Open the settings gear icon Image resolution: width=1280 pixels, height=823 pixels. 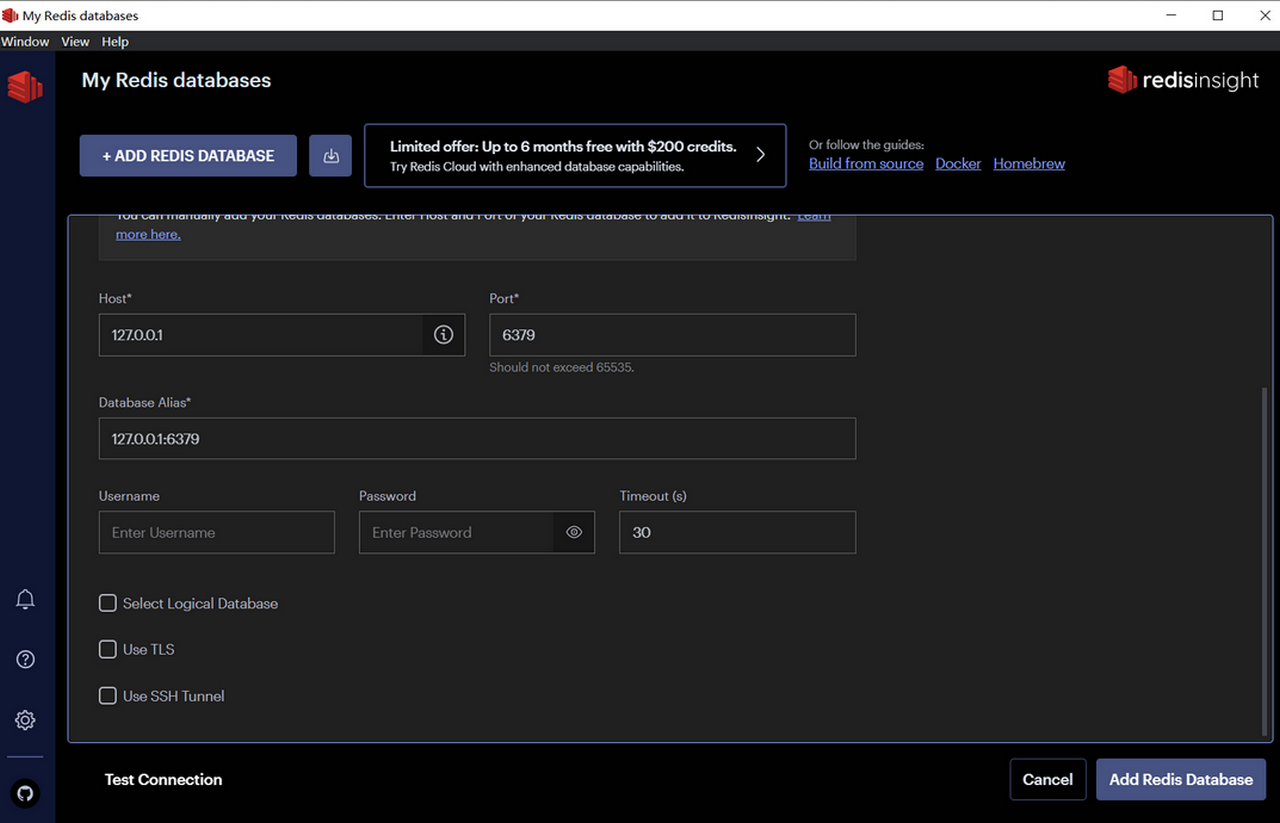point(26,720)
